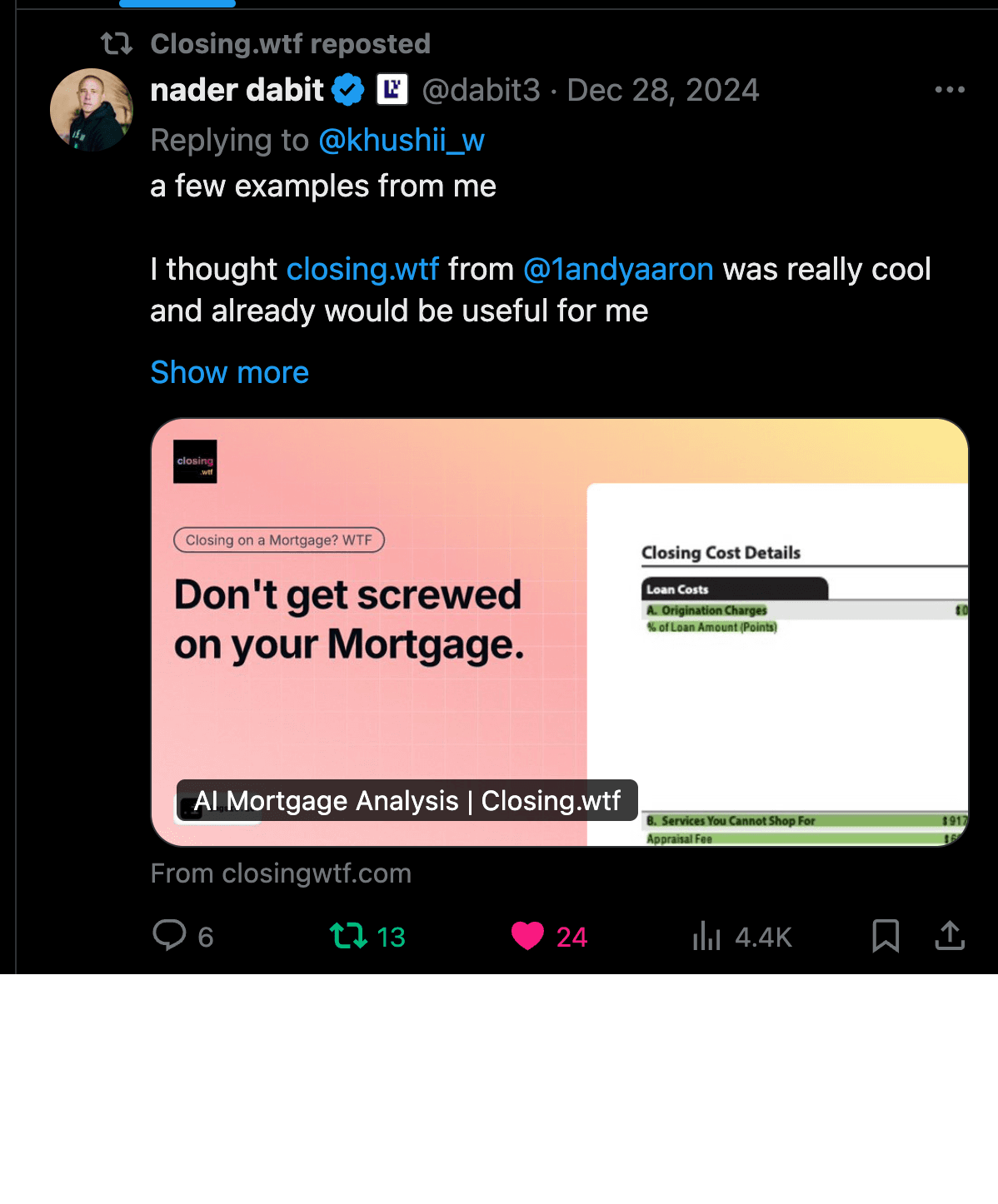
Task: Undo the green repost with 13 reposts
Action: point(349,936)
